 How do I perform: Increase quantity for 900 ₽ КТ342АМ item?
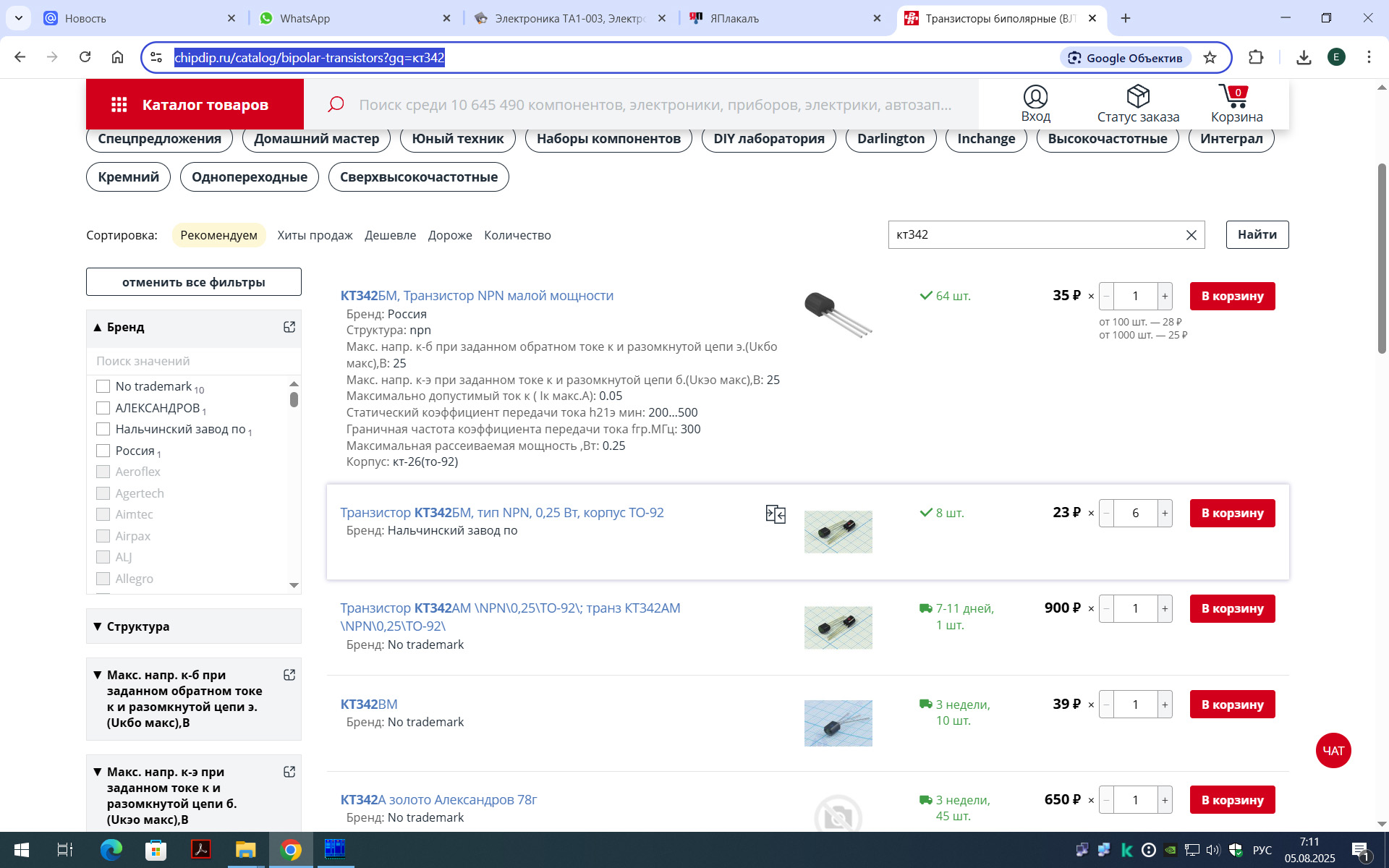[x=1165, y=608]
